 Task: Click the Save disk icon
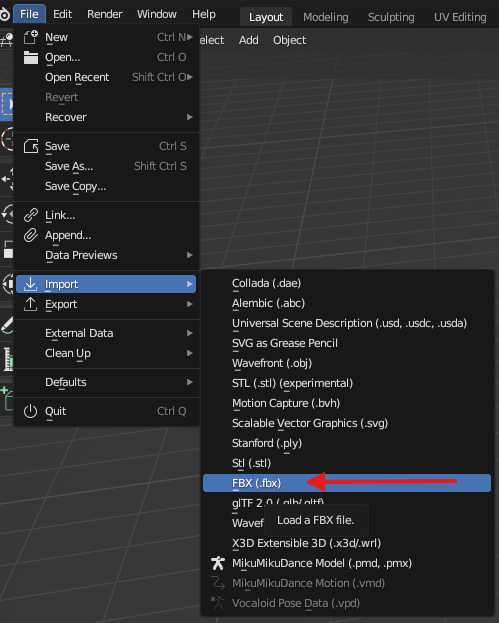31,146
